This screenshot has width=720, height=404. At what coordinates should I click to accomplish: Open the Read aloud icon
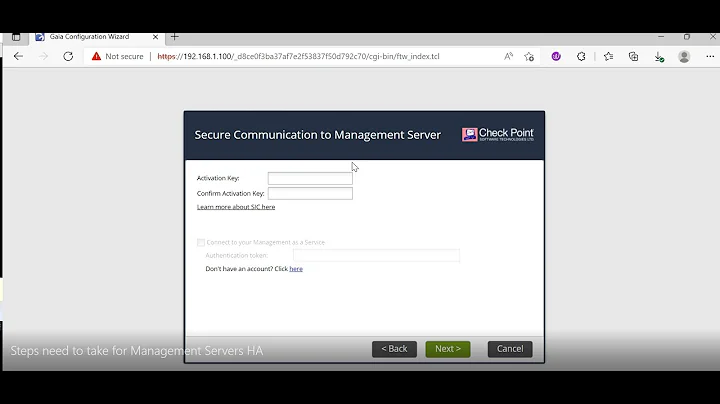(508, 56)
